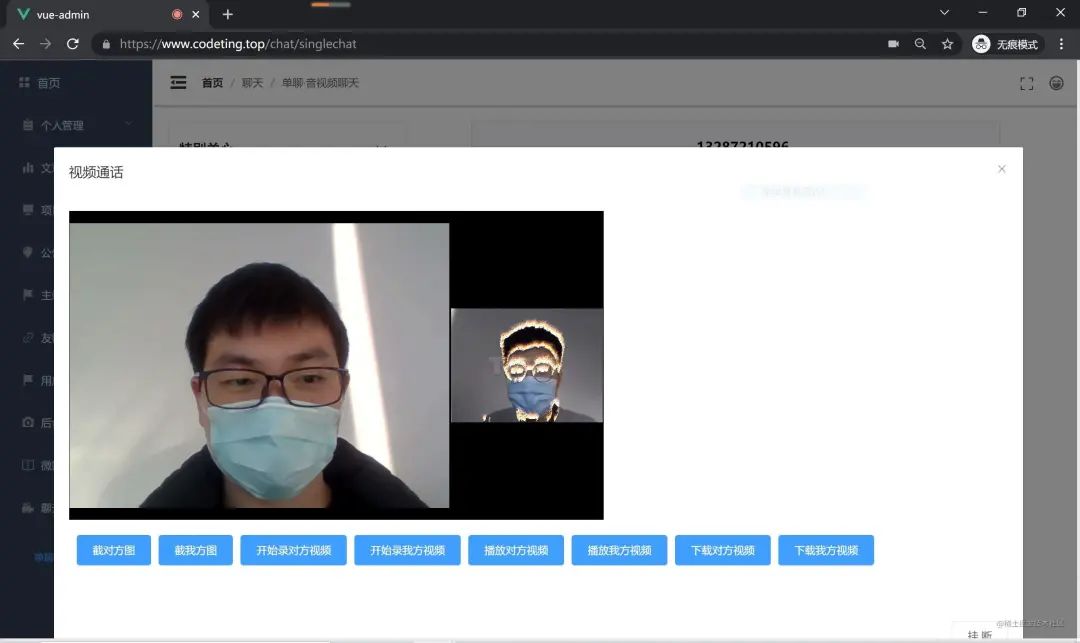Click the bar chart sidebar icon
Screen dimensions: 1080x643
pos(28,167)
